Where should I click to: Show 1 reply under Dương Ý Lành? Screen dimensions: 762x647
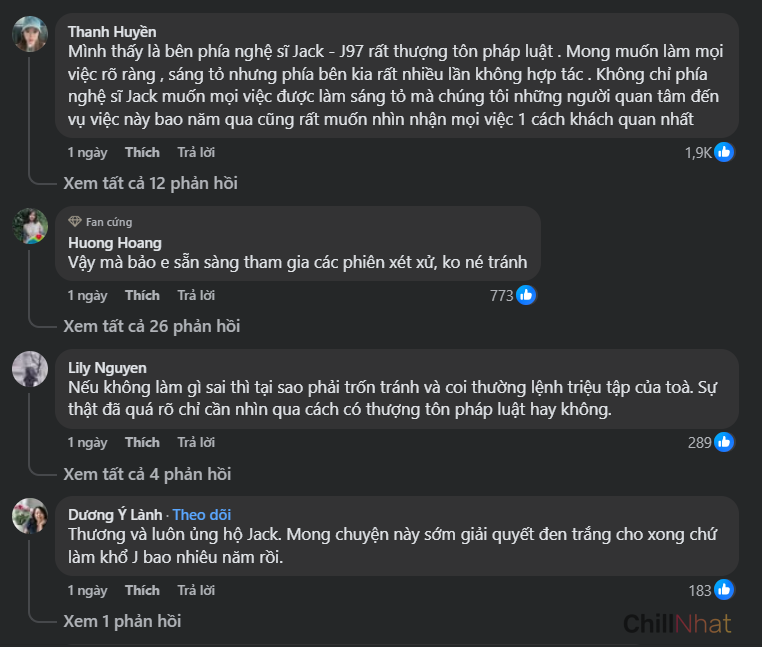pos(122,621)
